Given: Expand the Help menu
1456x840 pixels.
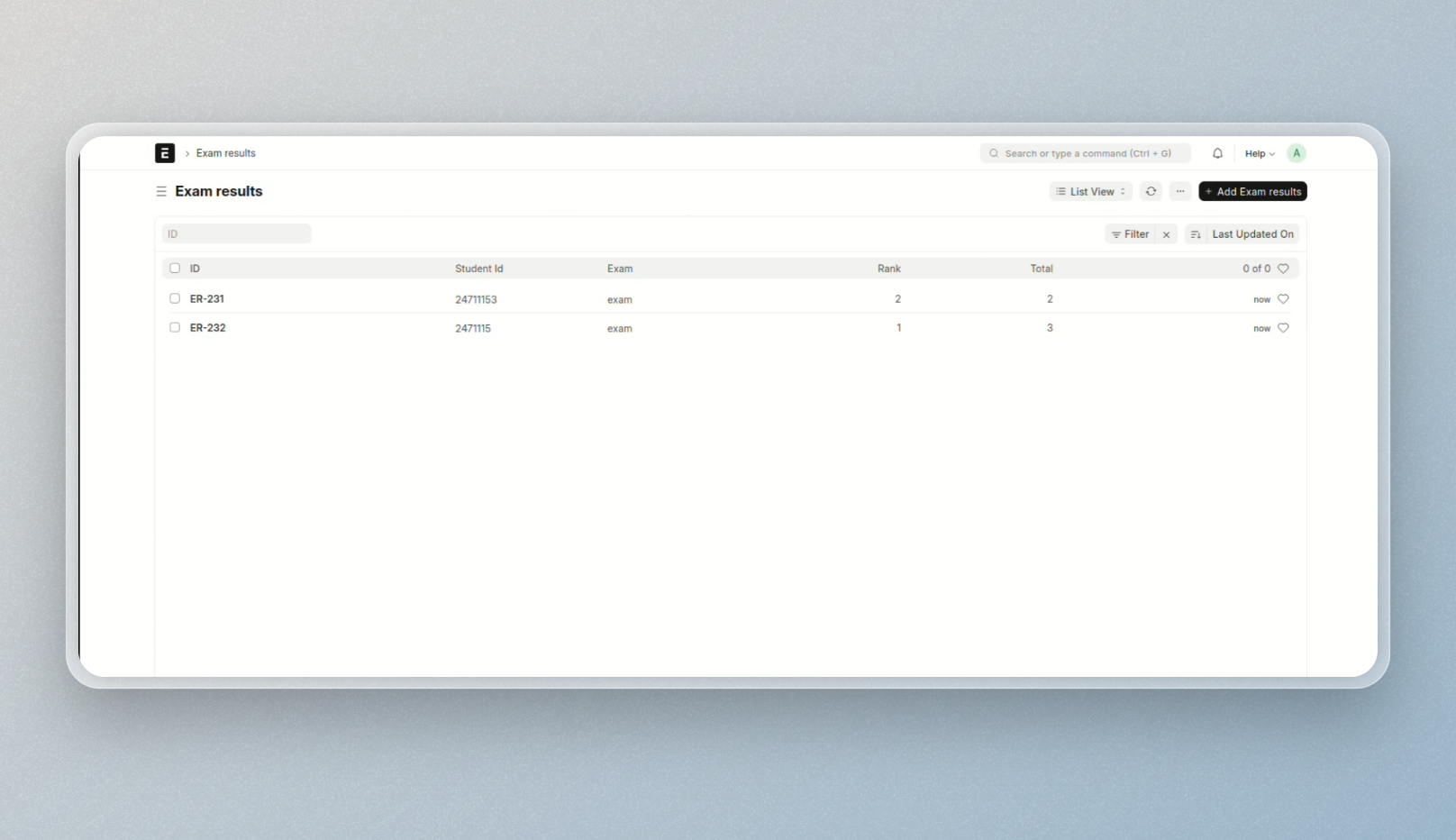Looking at the screenshot, I should (x=1259, y=153).
